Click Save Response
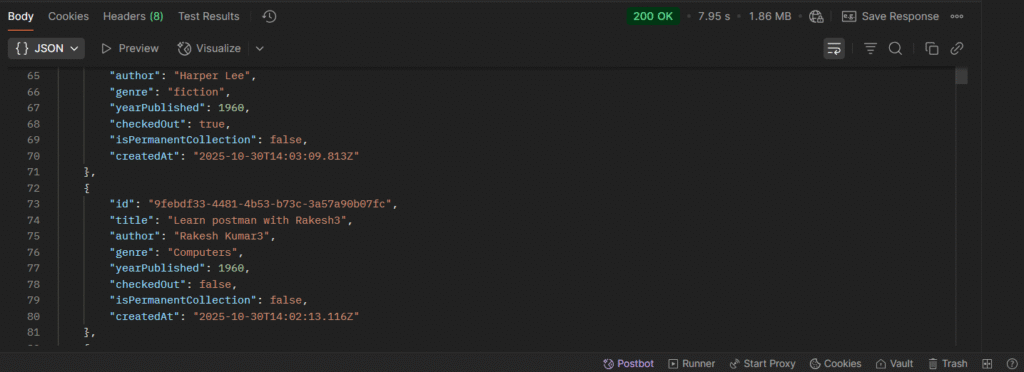 click(890, 16)
